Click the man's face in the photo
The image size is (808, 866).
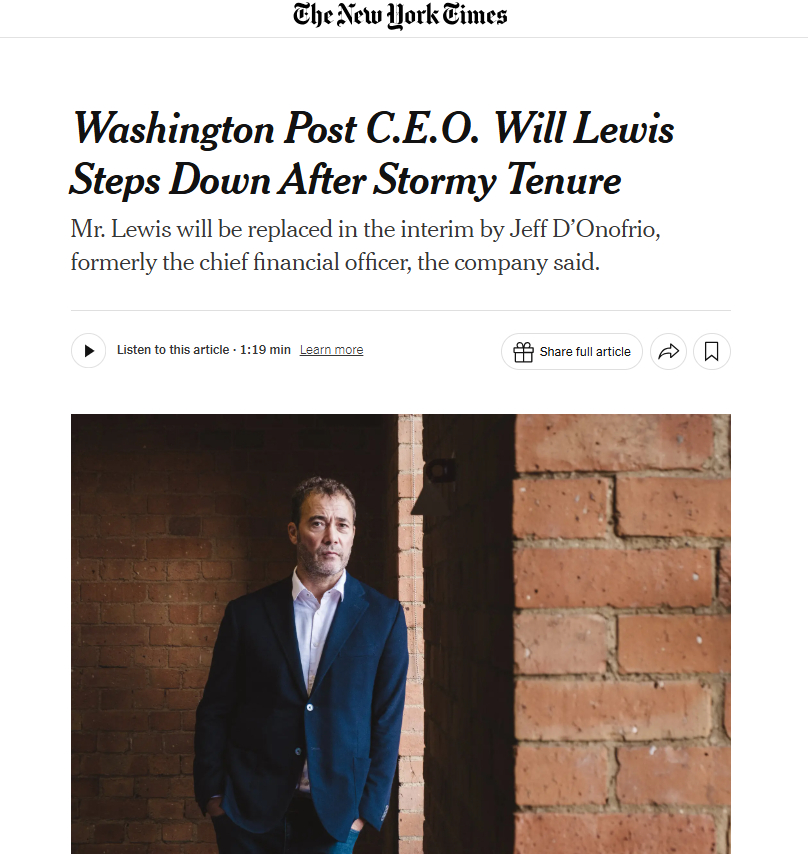(x=322, y=530)
